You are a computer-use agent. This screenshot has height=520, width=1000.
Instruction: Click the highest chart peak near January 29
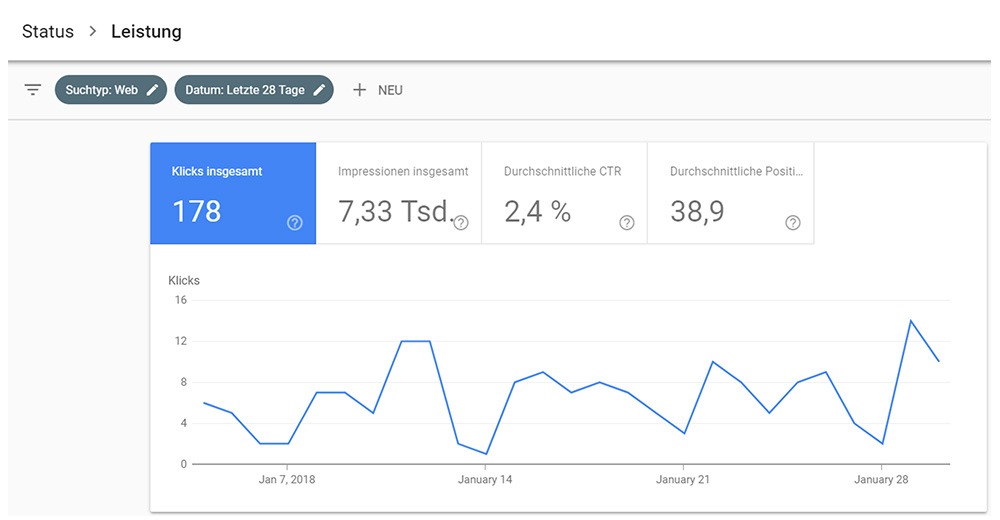point(910,320)
